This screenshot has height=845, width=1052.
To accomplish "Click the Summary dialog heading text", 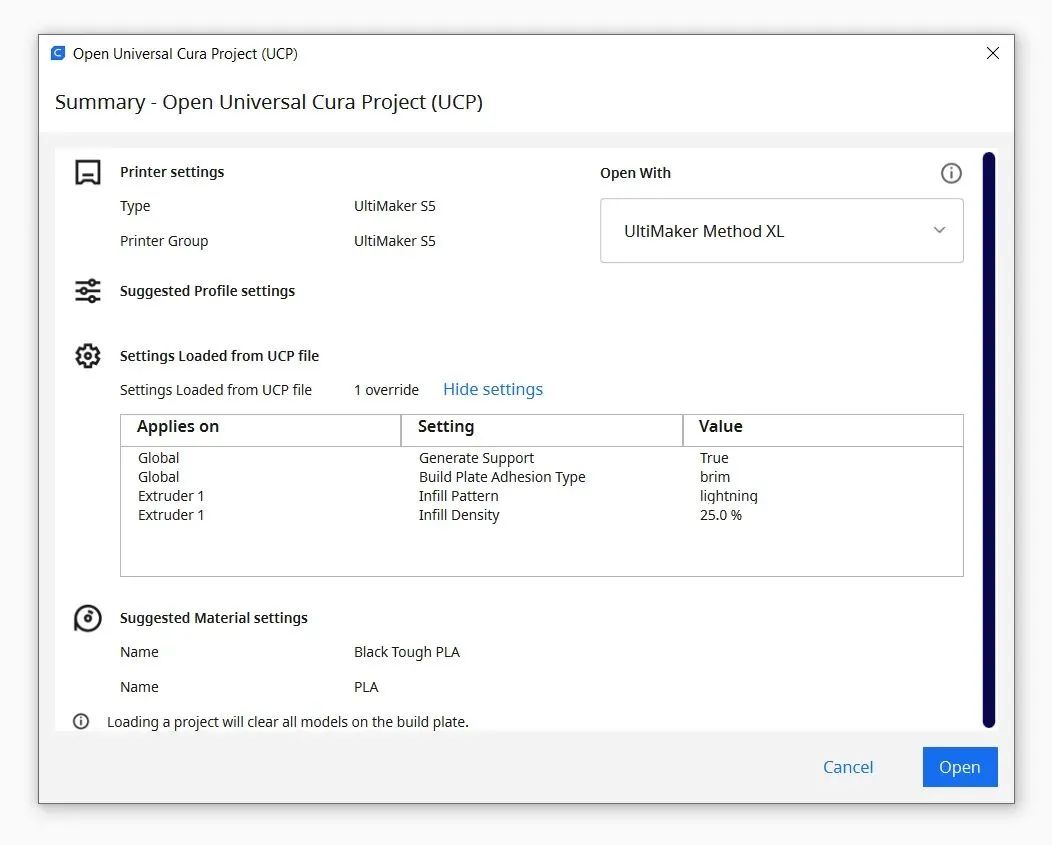I will point(269,102).
